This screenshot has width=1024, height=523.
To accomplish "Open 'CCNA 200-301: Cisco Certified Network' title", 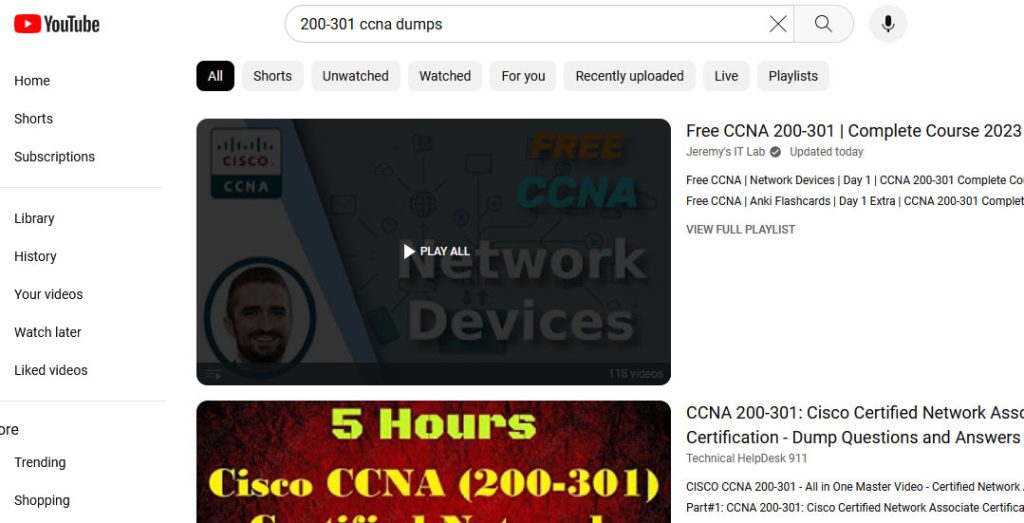I will pos(855,424).
